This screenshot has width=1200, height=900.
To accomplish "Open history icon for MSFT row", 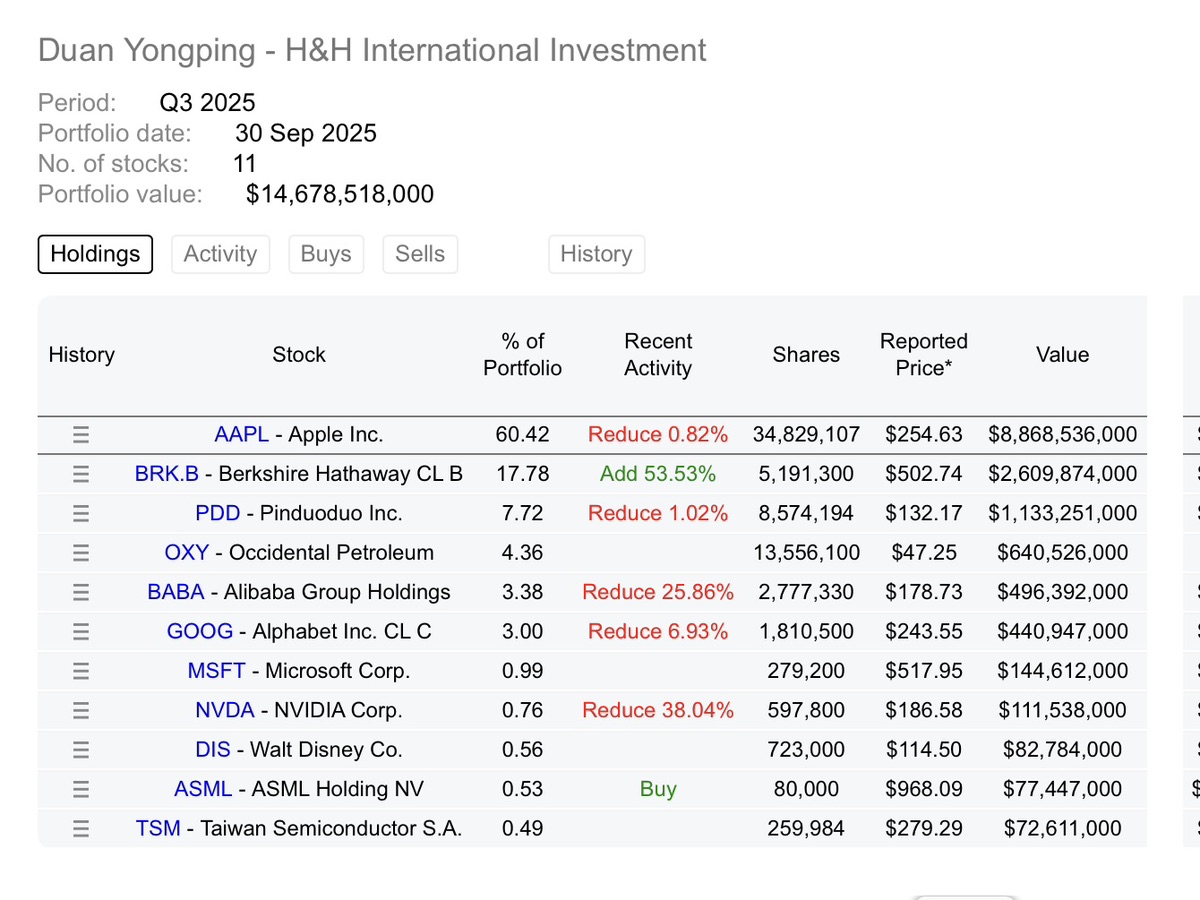I will pyautogui.click(x=81, y=671).
